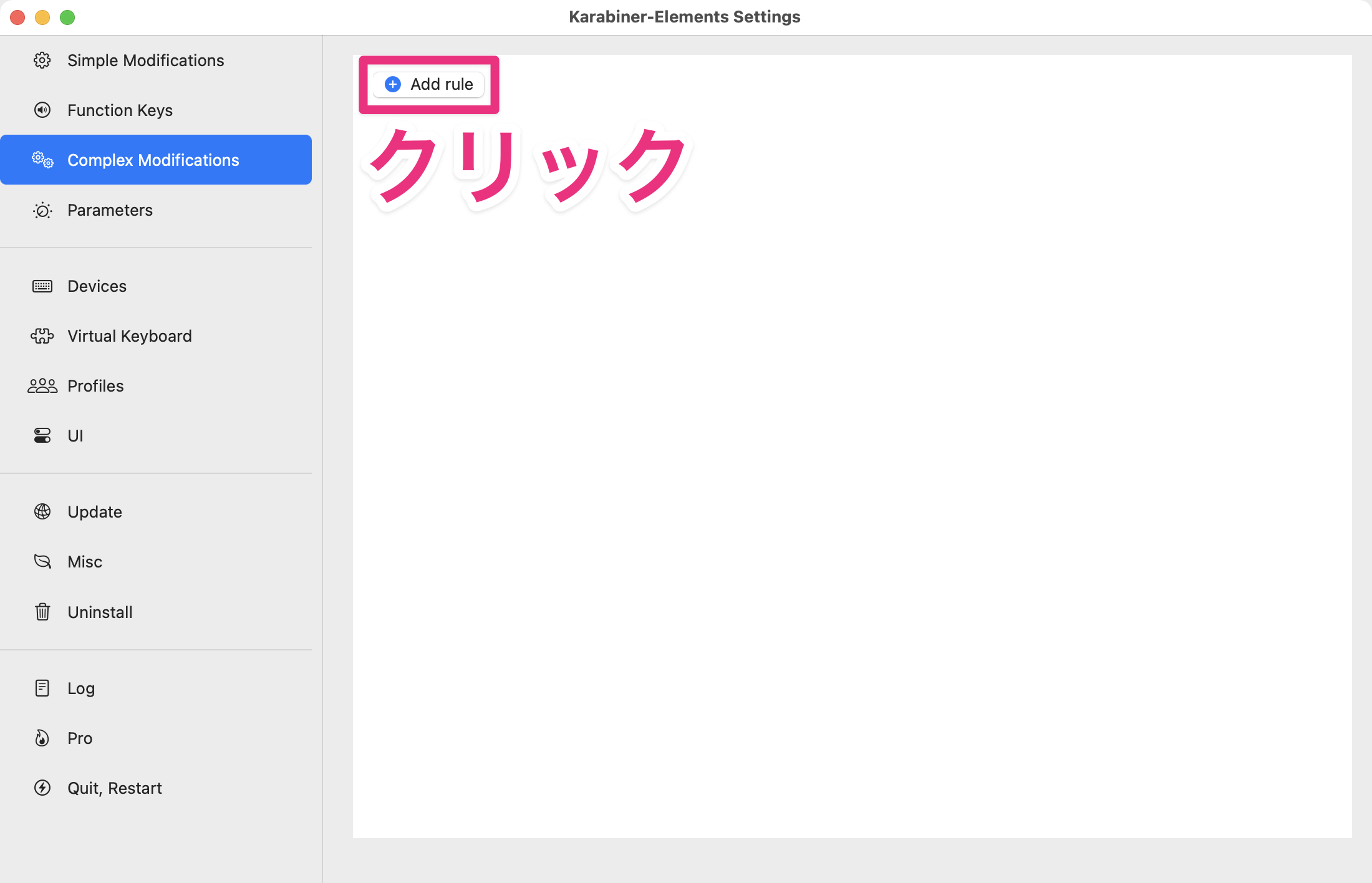1372x883 pixels.
Task: Click the Complex Modifications double-gear icon
Action: click(x=42, y=160)
